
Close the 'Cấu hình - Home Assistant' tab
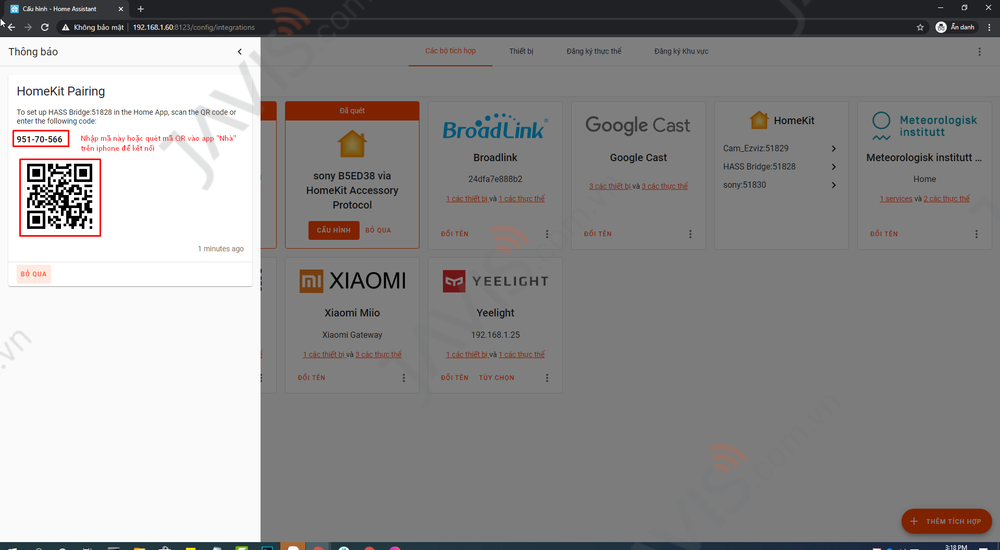(121, 9)
